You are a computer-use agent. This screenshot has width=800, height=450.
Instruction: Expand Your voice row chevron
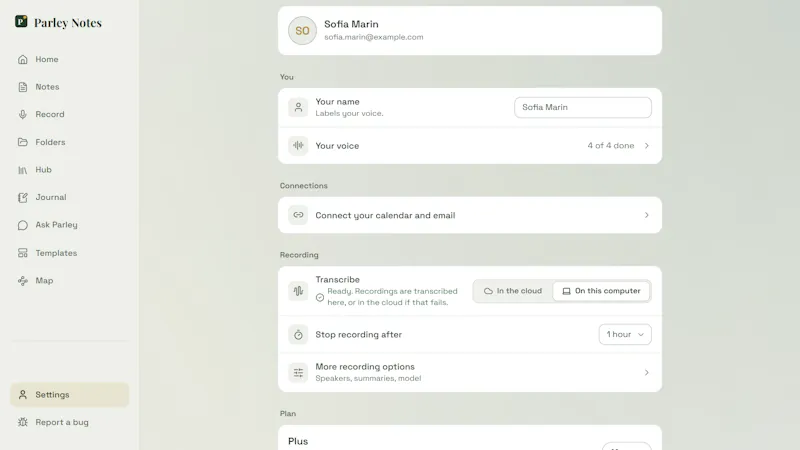646,145
